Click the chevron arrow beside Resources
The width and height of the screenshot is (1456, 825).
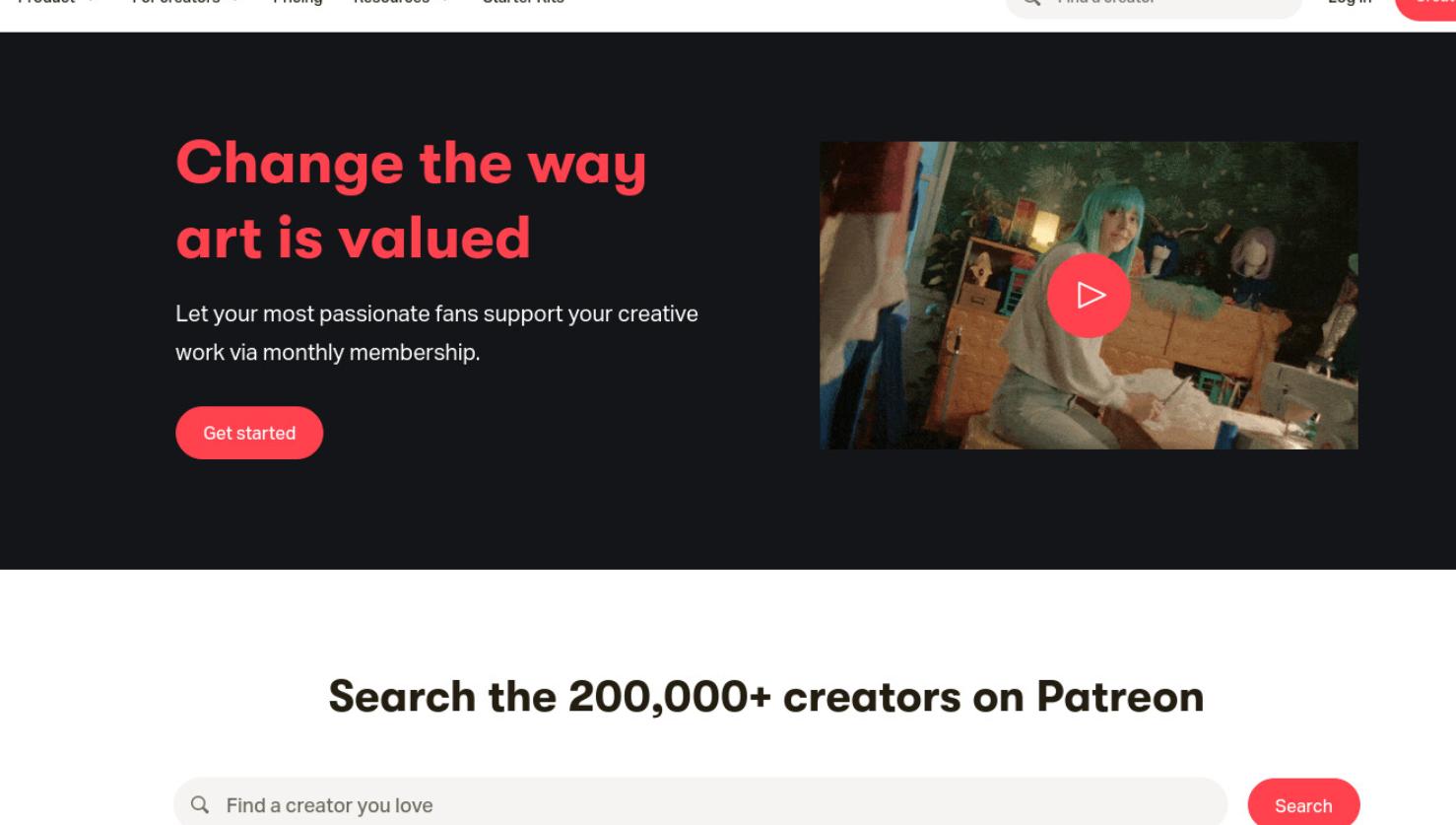coord(445,2)
